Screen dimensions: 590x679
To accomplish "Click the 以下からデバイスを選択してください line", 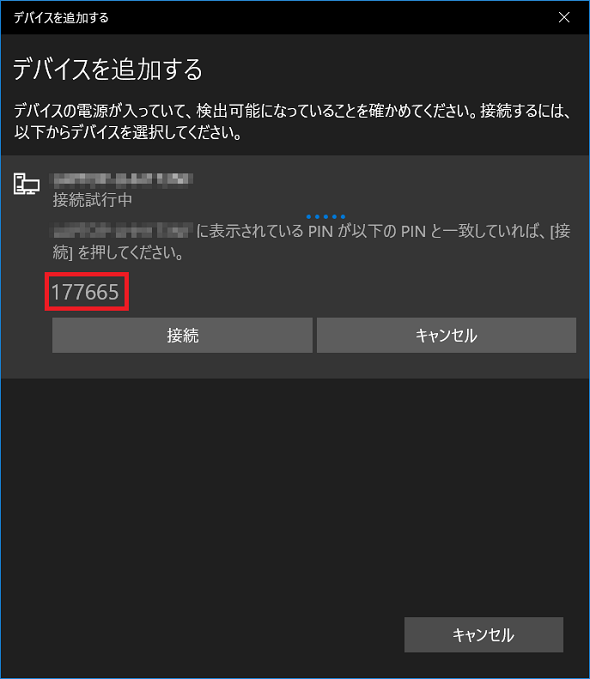I will (128, 132).
